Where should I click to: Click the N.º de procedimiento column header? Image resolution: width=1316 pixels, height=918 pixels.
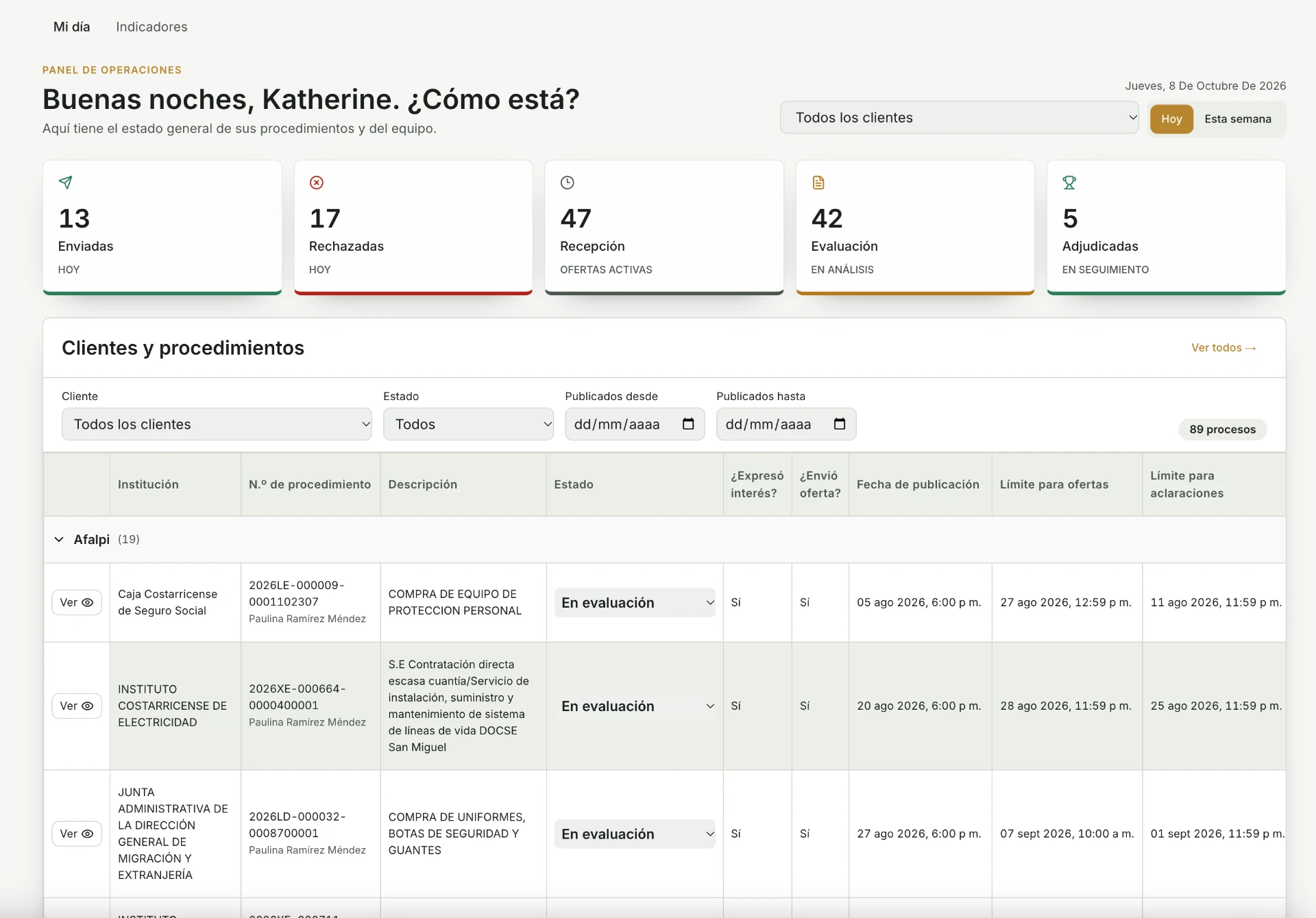pos(310,484)
